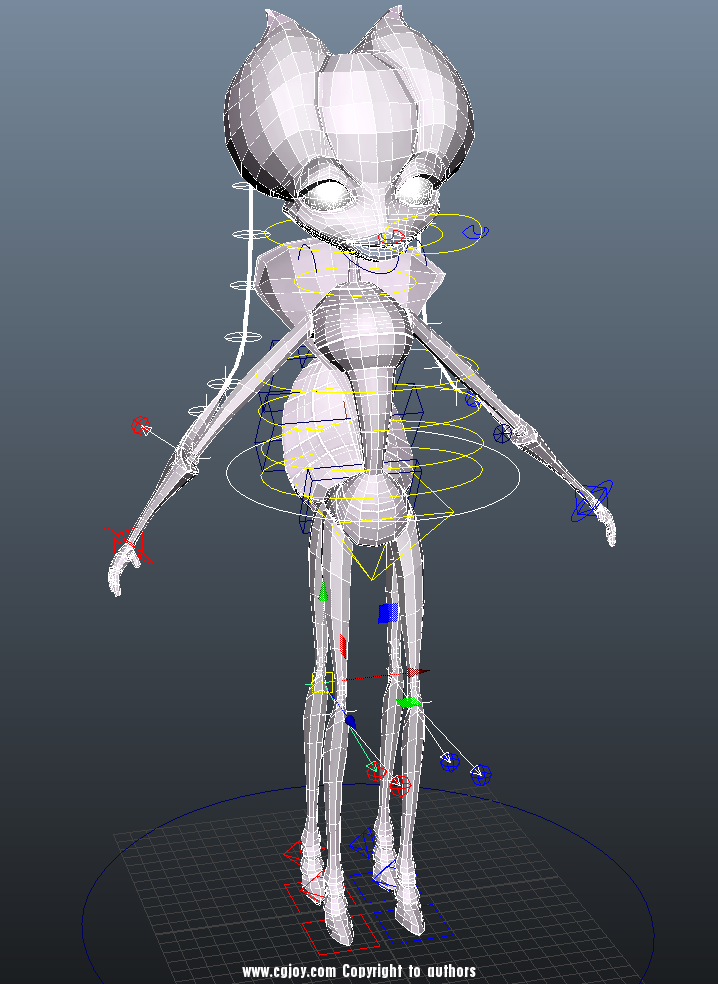Click the cgjoy.com copyright watermark text
This screenshot has height=984, width=718.
pos(359,971)
